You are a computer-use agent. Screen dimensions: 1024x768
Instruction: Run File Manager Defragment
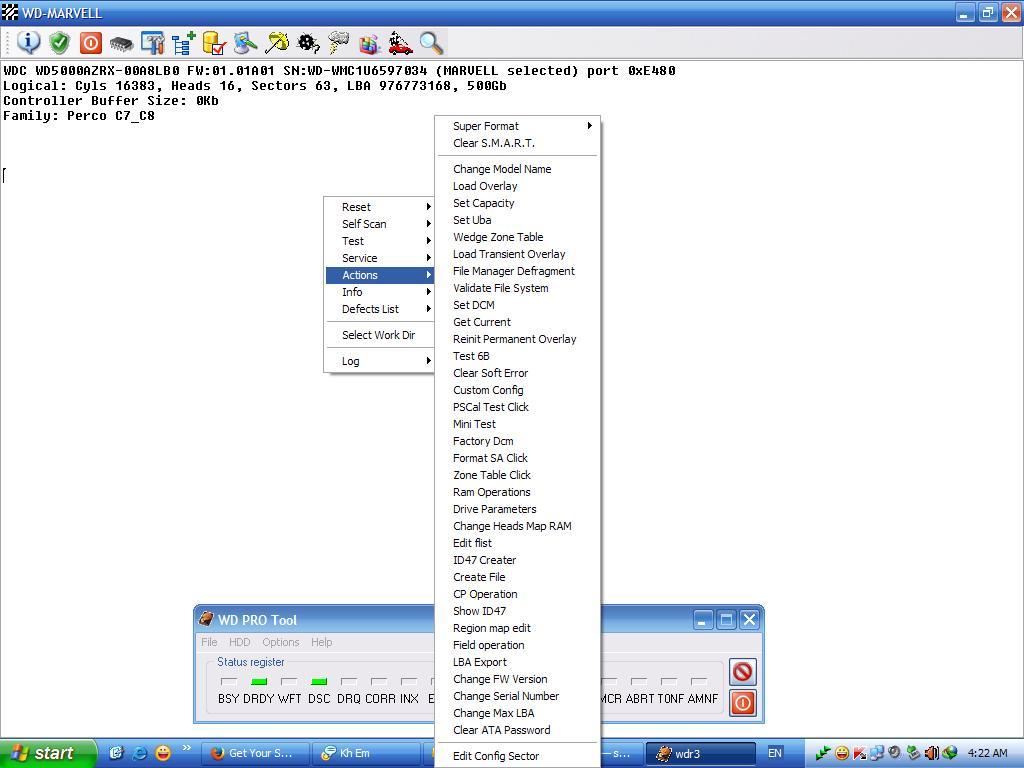[x=518, y=271]
